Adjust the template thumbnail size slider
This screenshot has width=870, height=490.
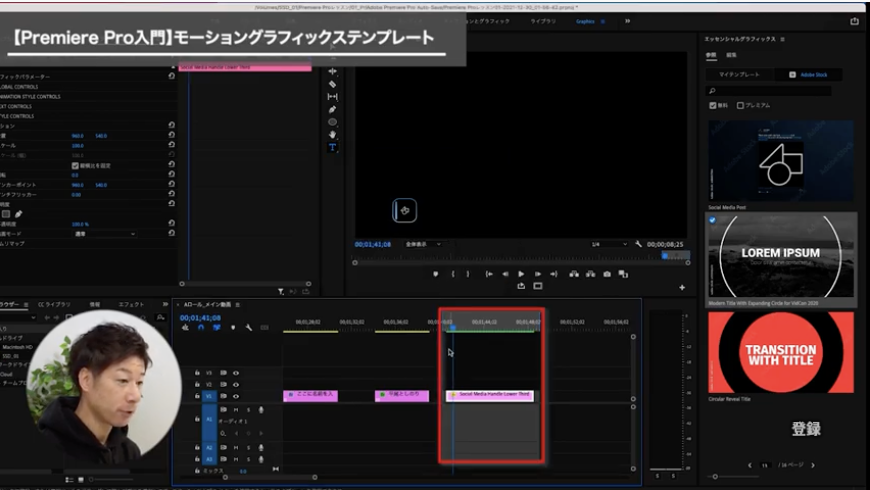point(715,477)
